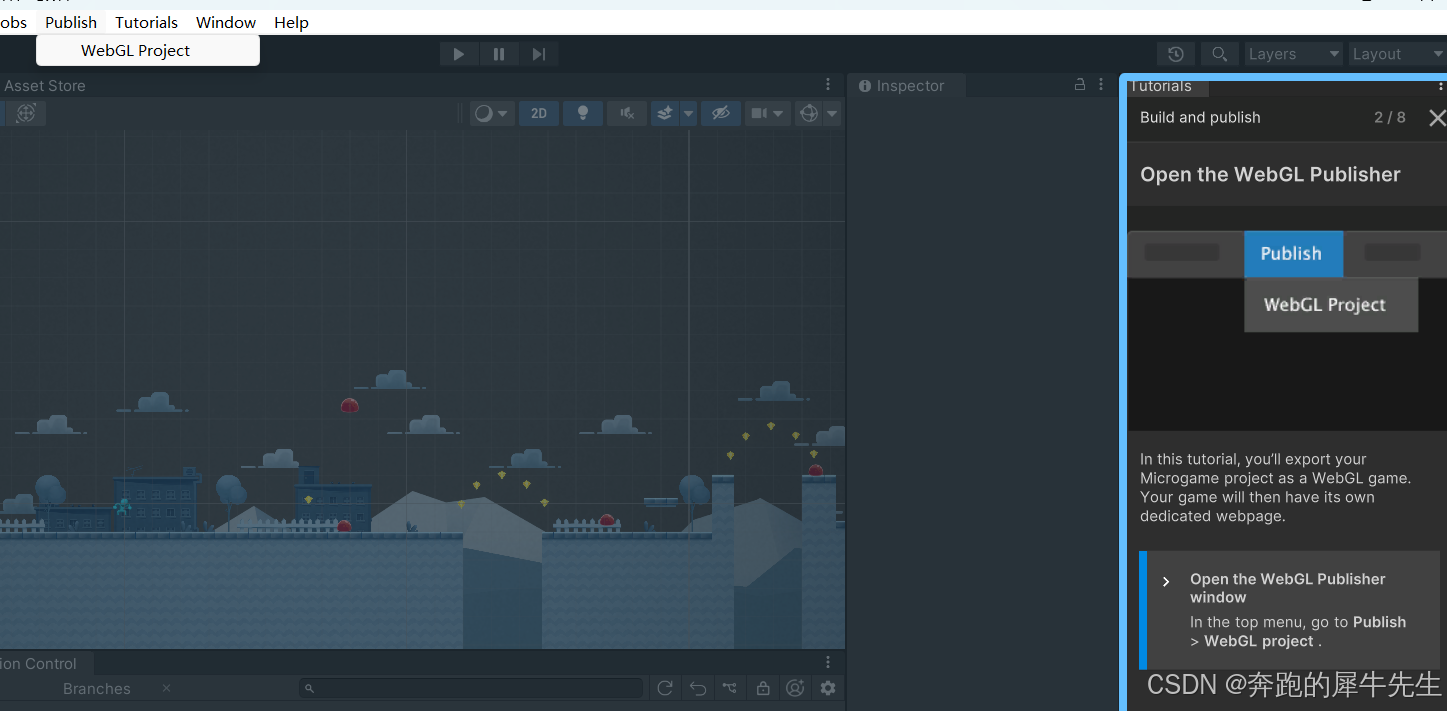Click the Inspector info icon
The width and height of the screenshot is (1447, 711).
click(x=865, y=86)
